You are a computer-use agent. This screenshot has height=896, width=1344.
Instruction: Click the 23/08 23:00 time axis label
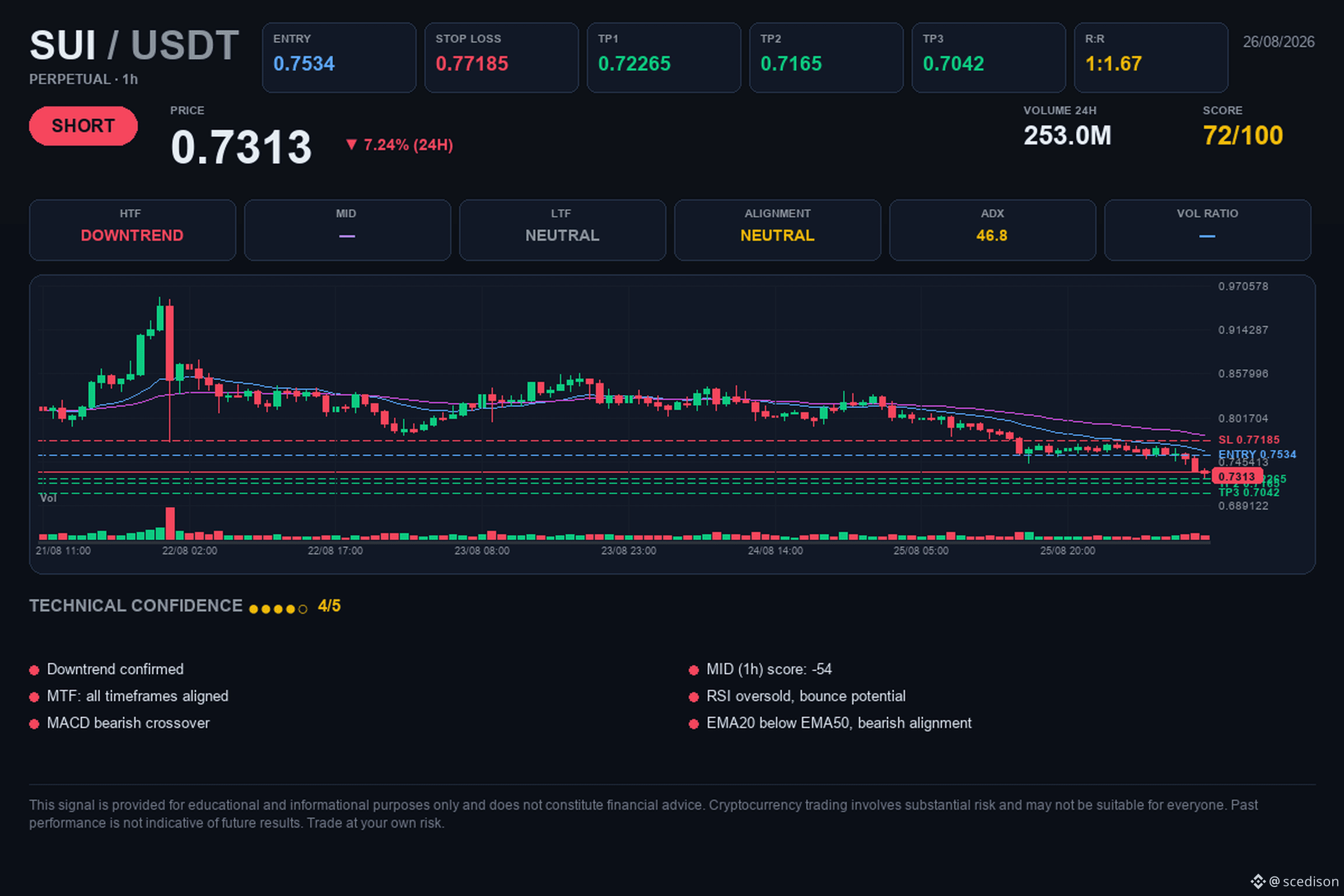click(628, 551)
